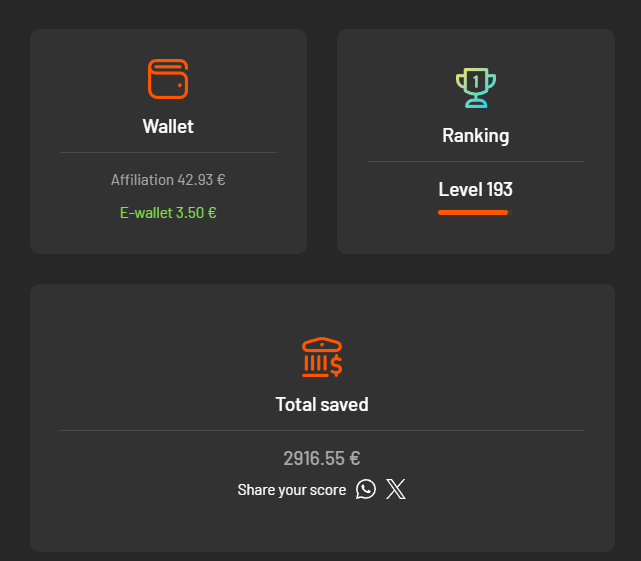Click the Total saved heading
Viewport: 641px width, 561px height.
click(322, 404)
